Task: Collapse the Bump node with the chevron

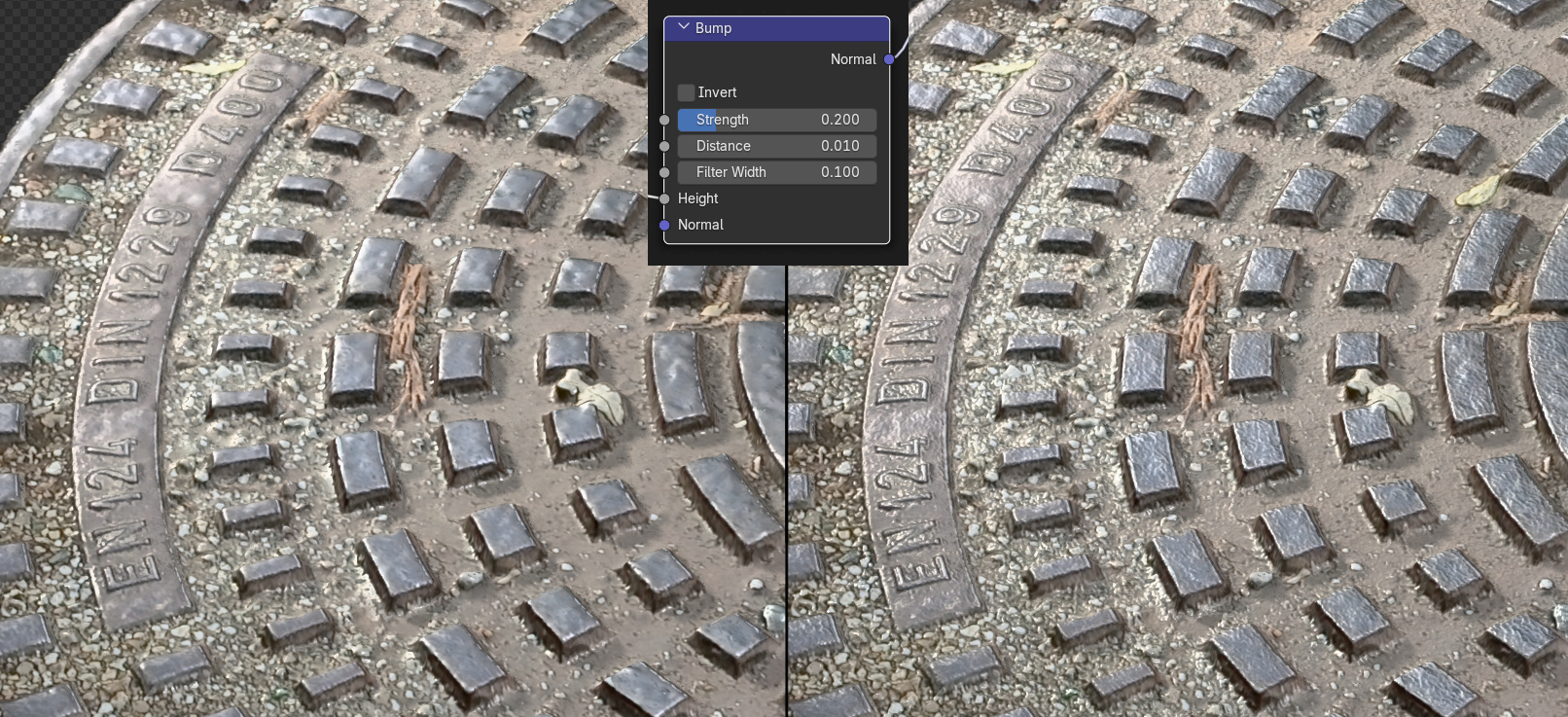Action: click(683, 27)
